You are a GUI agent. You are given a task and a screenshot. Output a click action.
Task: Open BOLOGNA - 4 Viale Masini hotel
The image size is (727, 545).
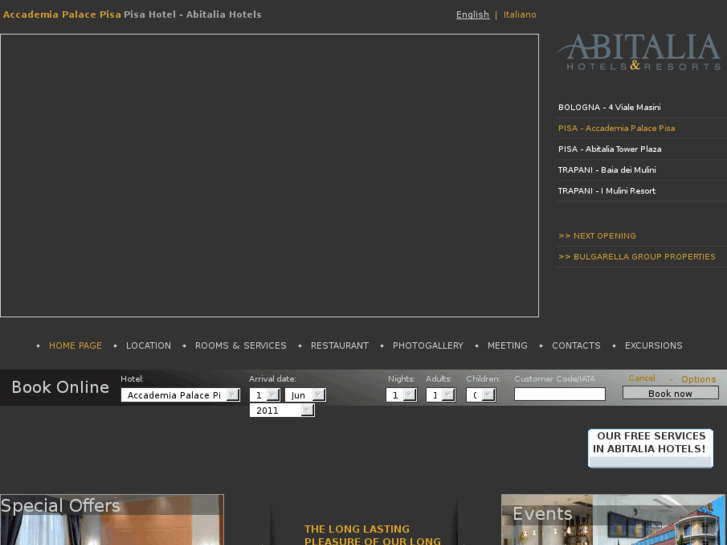609,107
